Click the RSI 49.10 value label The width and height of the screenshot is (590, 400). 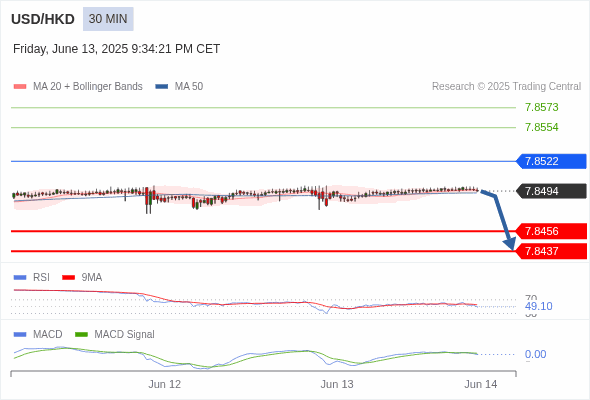click(538, 306)
